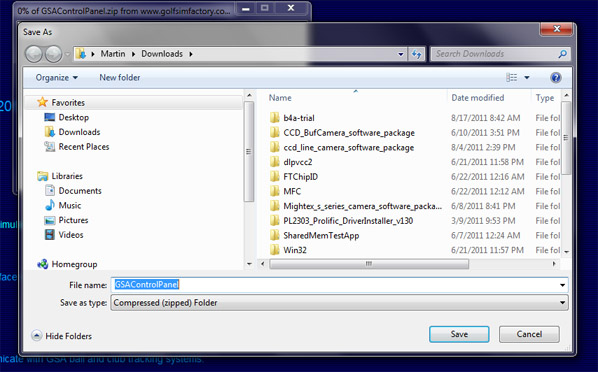Click the horizontal scrollbar of file list
This screenshot has height=372, width=598.
coord(369,264)
